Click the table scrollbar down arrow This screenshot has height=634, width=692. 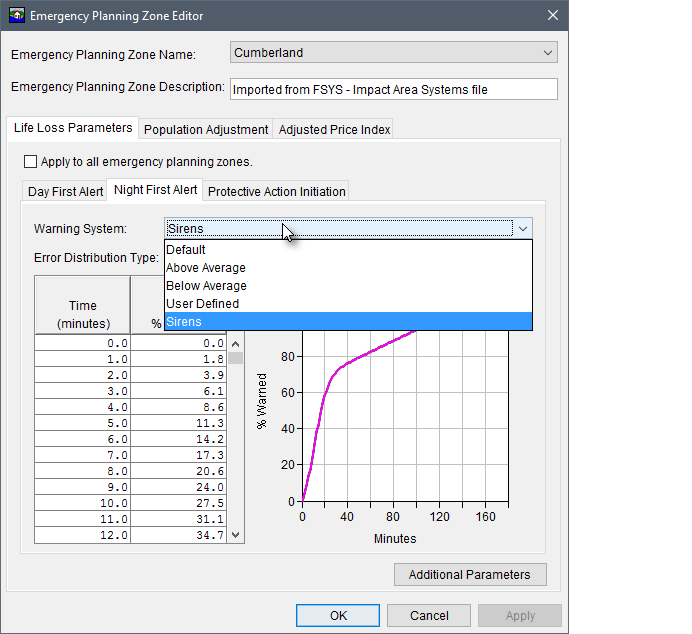click(x=236, y=535)
